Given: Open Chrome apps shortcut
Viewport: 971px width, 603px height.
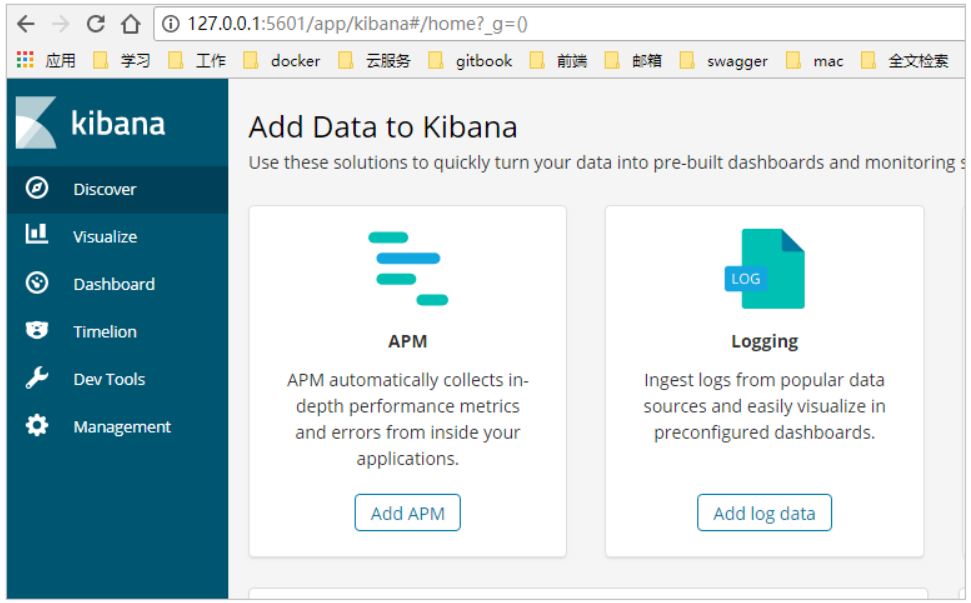Looking at the screenshot, I should click(x=25, y=60).
